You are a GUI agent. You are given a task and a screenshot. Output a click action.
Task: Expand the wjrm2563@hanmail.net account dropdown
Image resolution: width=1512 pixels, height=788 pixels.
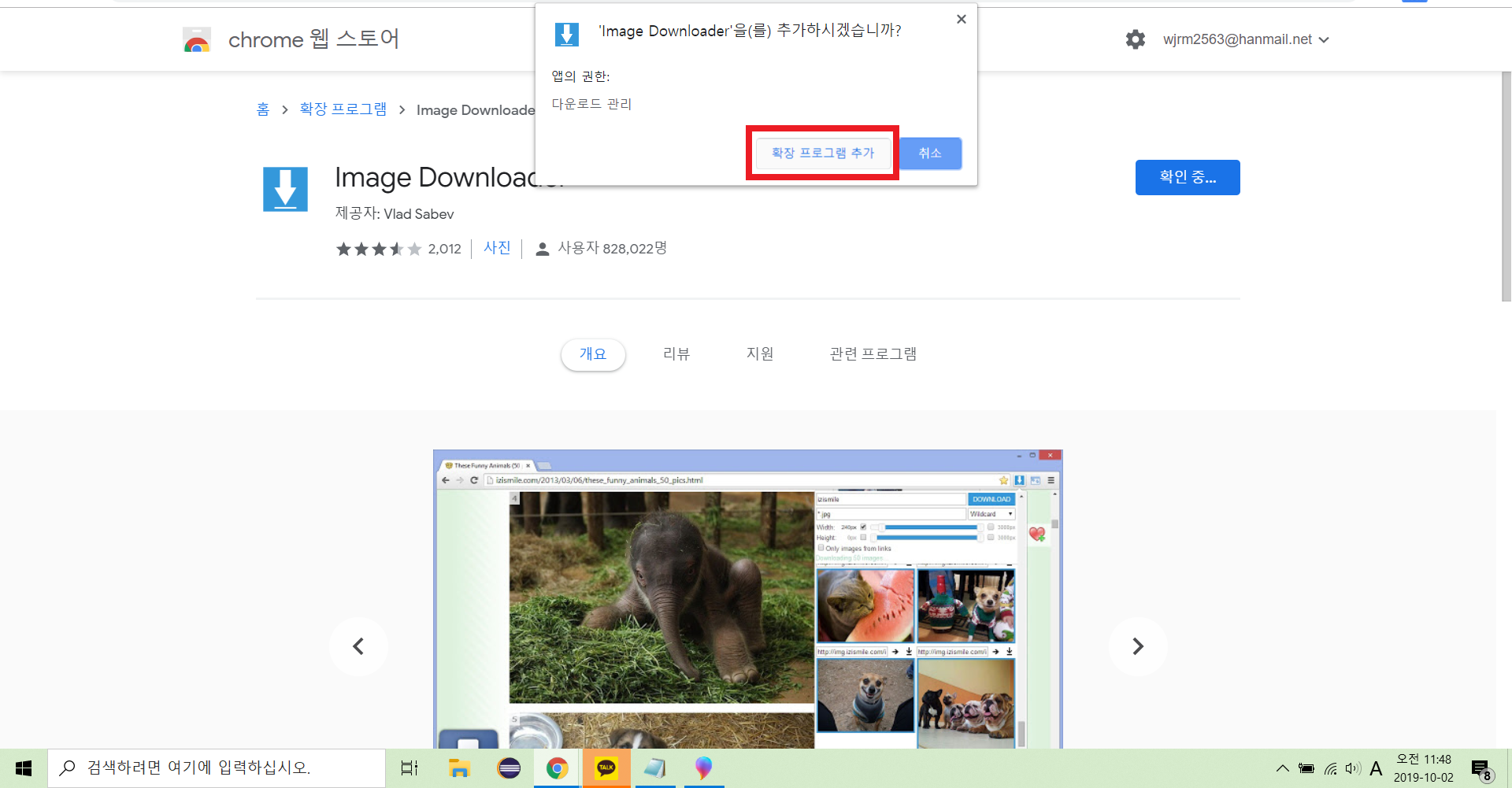(x=1246, y=39)
